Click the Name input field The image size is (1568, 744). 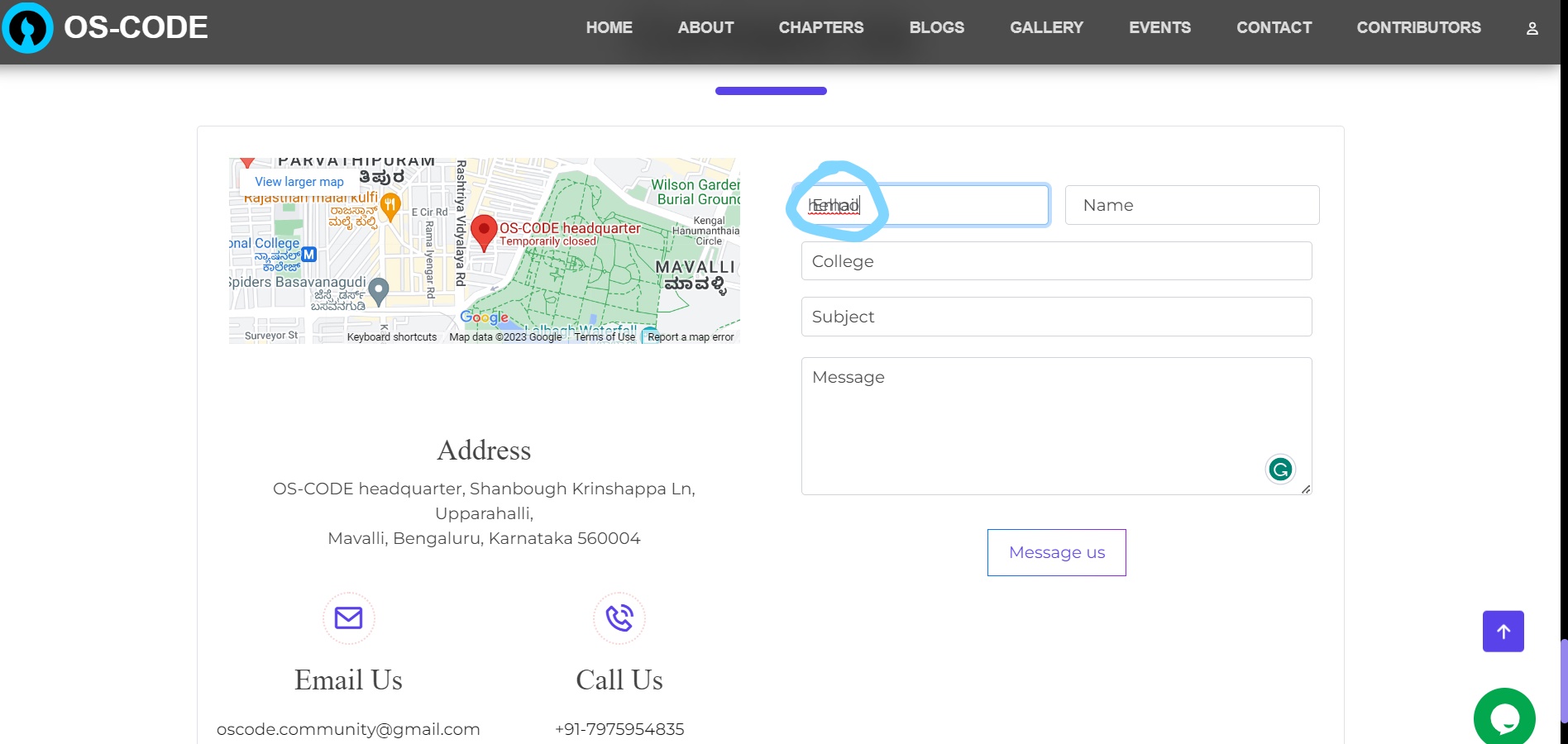tap(1192, 205)
